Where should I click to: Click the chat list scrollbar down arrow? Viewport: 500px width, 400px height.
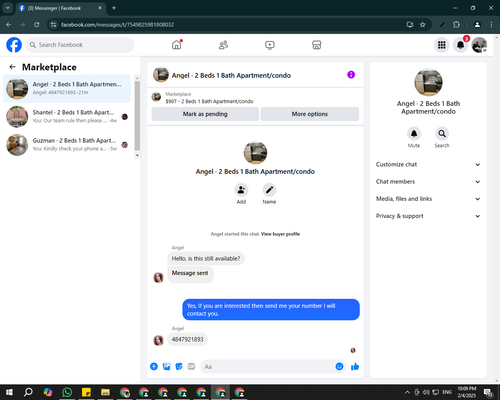[137, 155]
